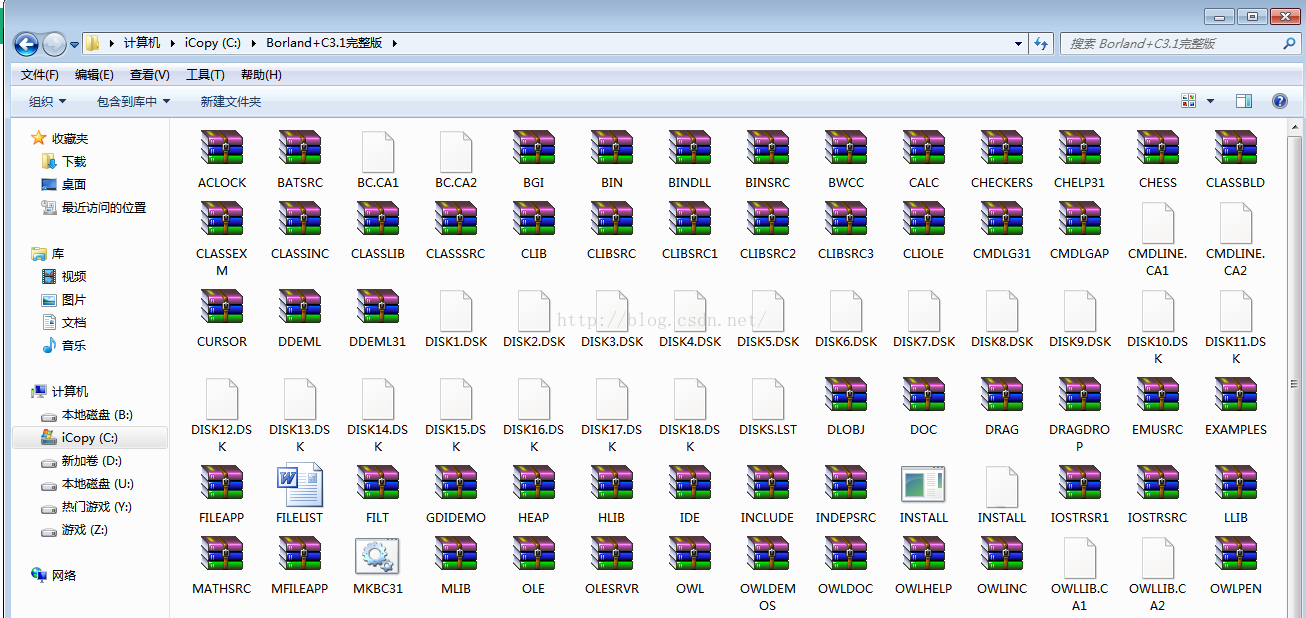Open the 编辑(E) menu
The width and height of the screenshot is (1306, 618).
tap(94, 75)
